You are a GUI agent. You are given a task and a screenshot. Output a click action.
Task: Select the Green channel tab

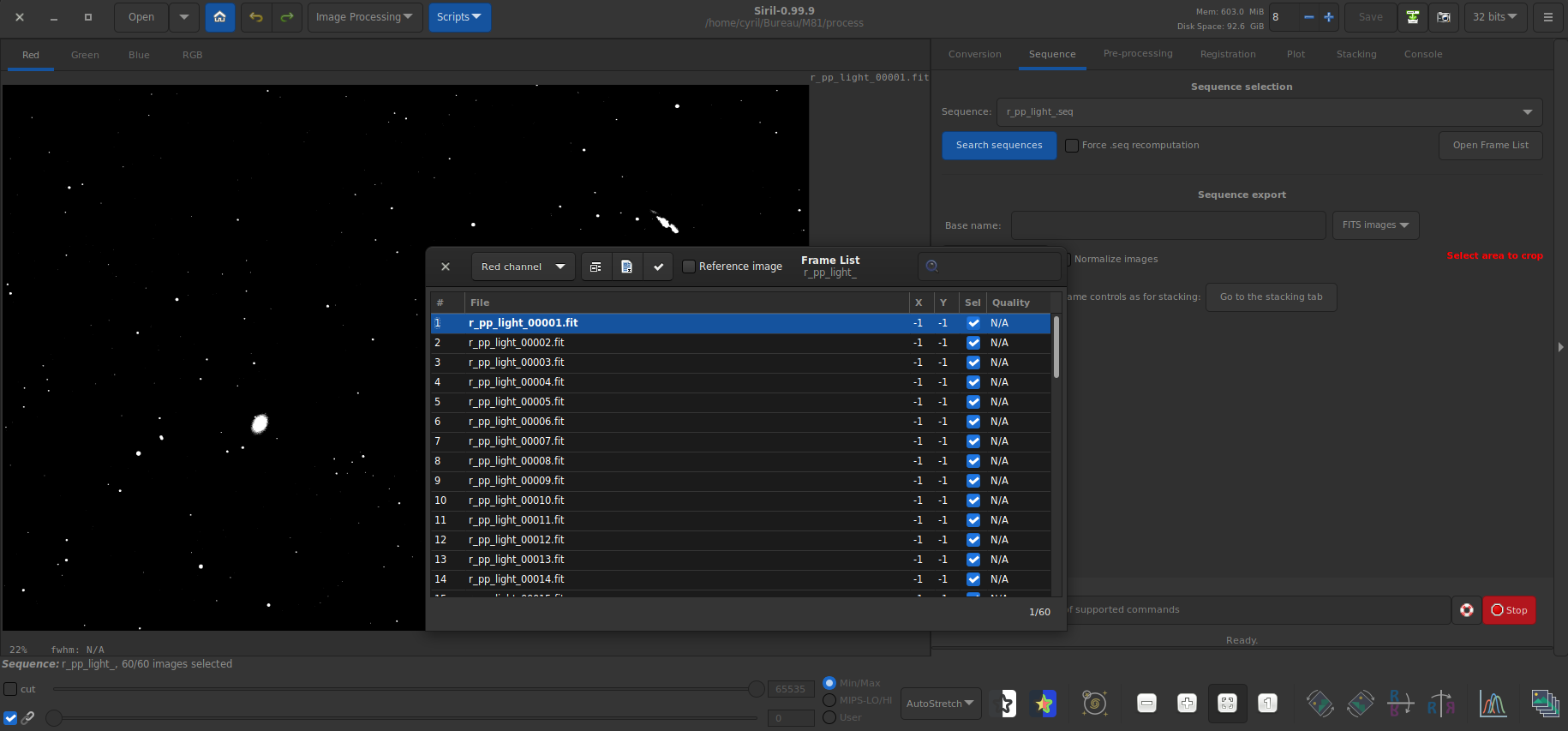[x=85, y=55]
